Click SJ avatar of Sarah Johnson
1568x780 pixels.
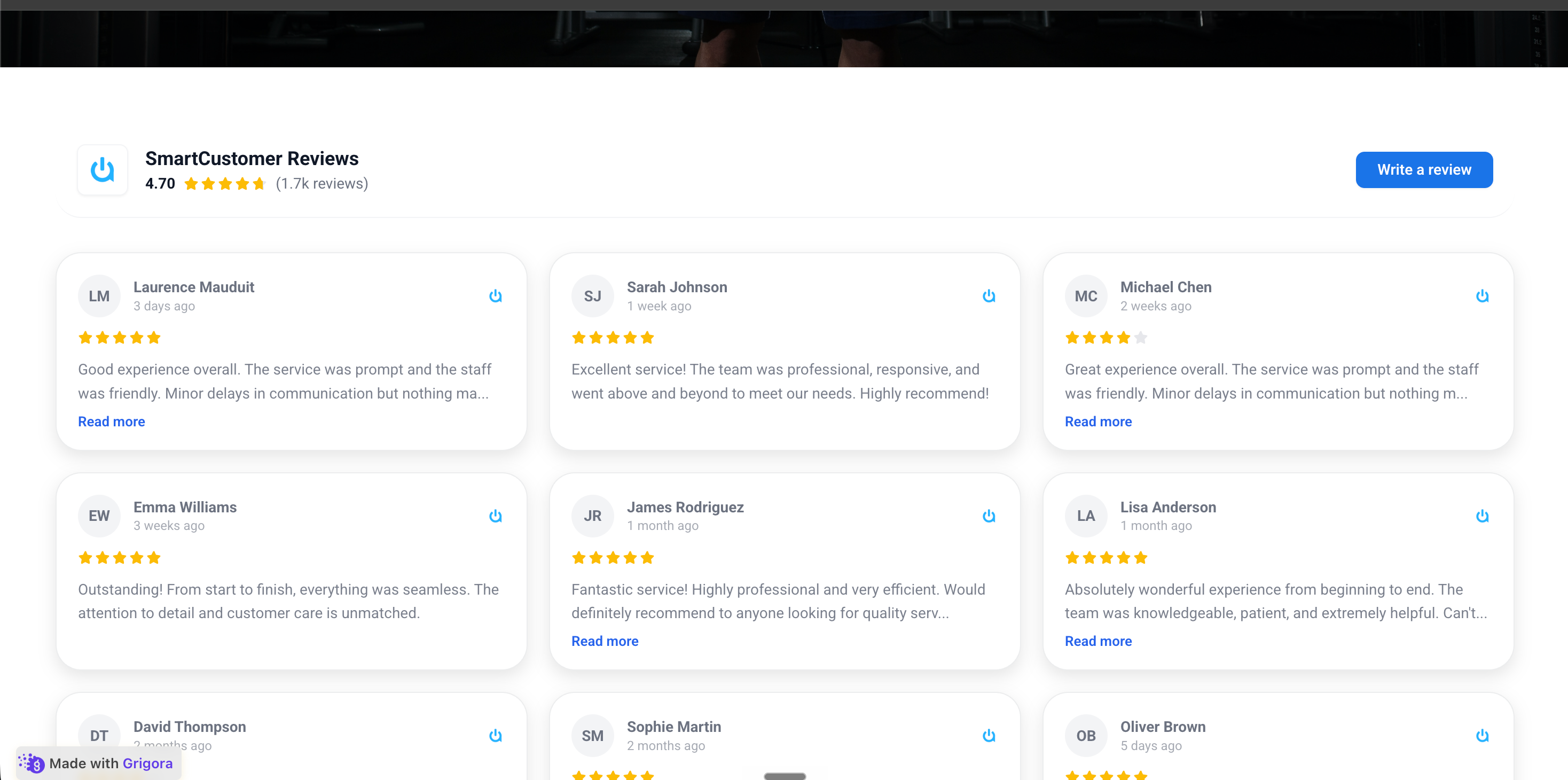(592, 296)
